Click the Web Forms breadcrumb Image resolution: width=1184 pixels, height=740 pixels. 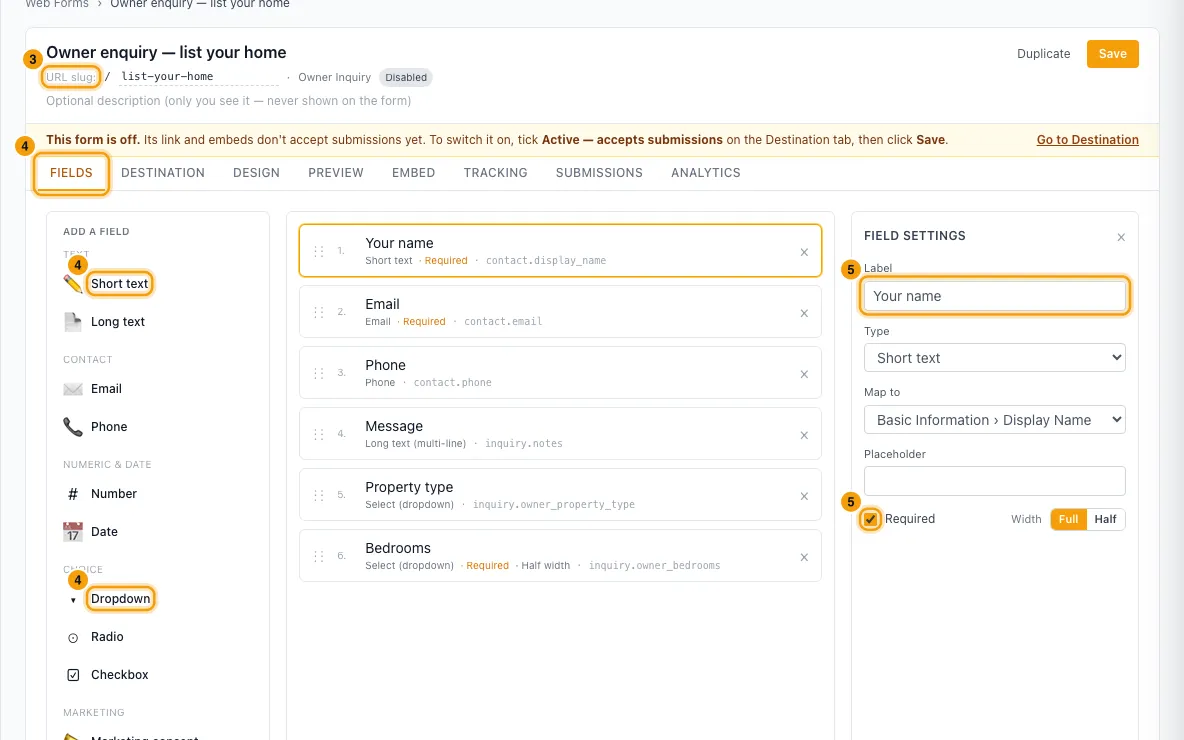click(57, 4)
